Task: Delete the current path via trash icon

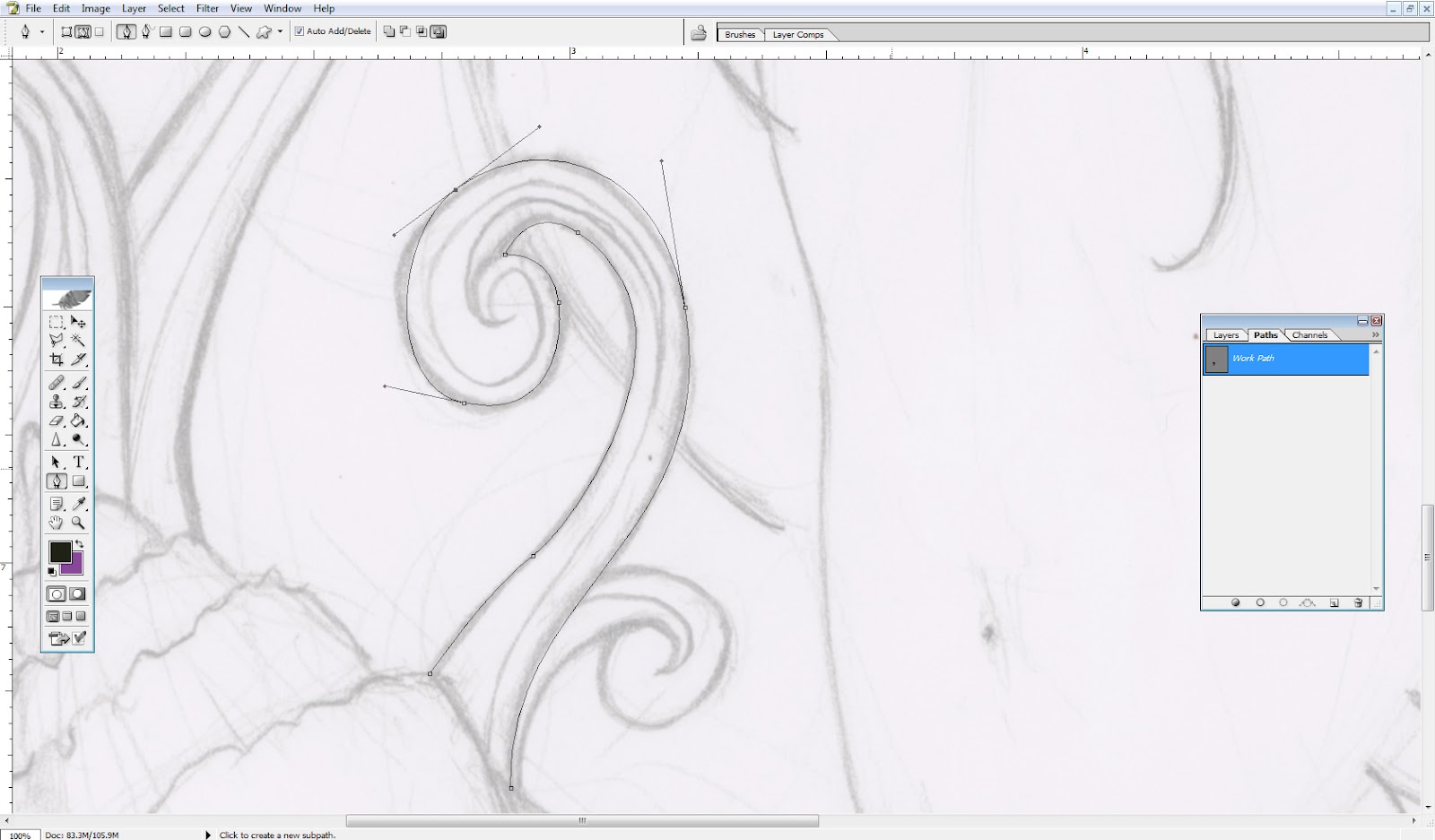Action: [1358, 602]
